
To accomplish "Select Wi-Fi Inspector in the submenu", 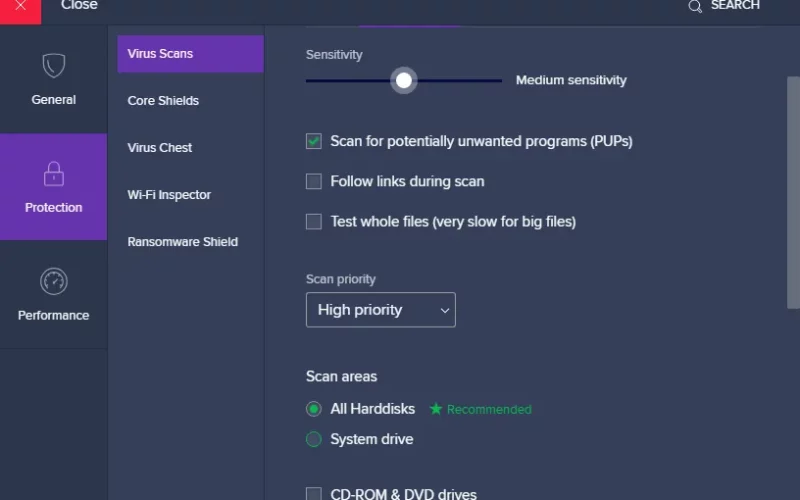I will 169,194.
